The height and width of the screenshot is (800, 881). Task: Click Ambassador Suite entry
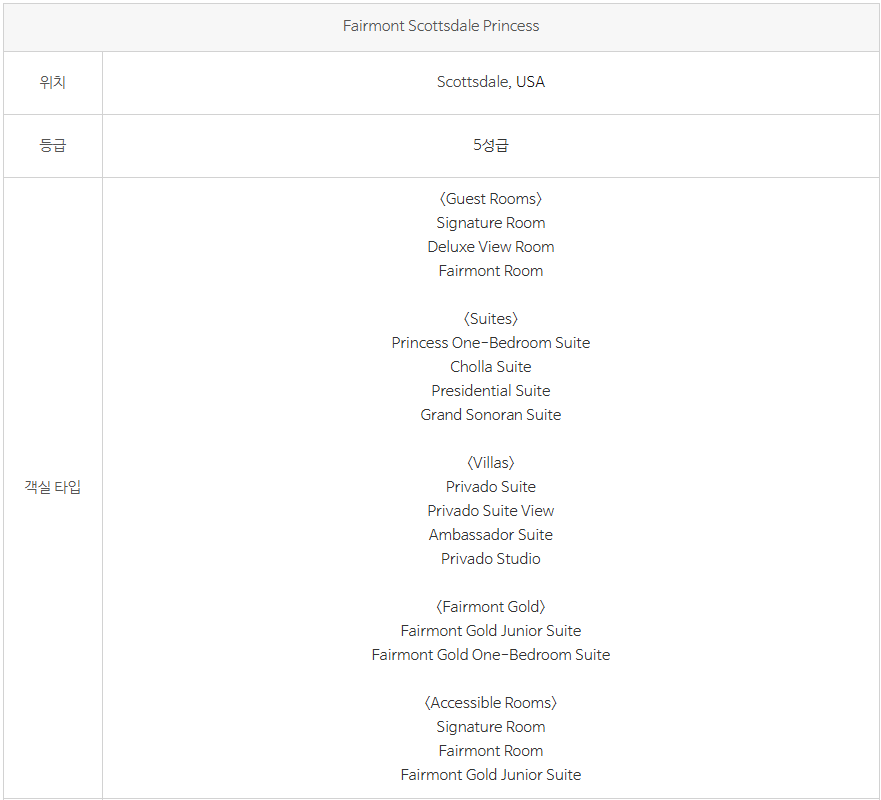[x=491, y=535]
